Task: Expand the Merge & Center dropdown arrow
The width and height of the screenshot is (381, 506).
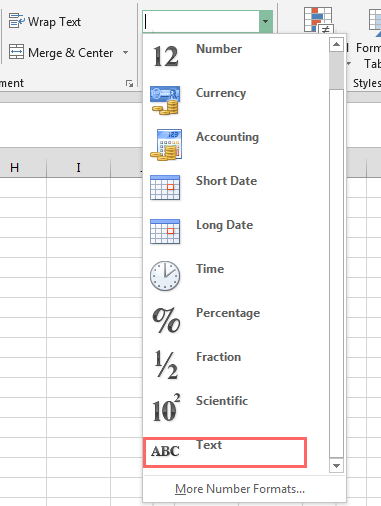Action: [x=125, y=52]
